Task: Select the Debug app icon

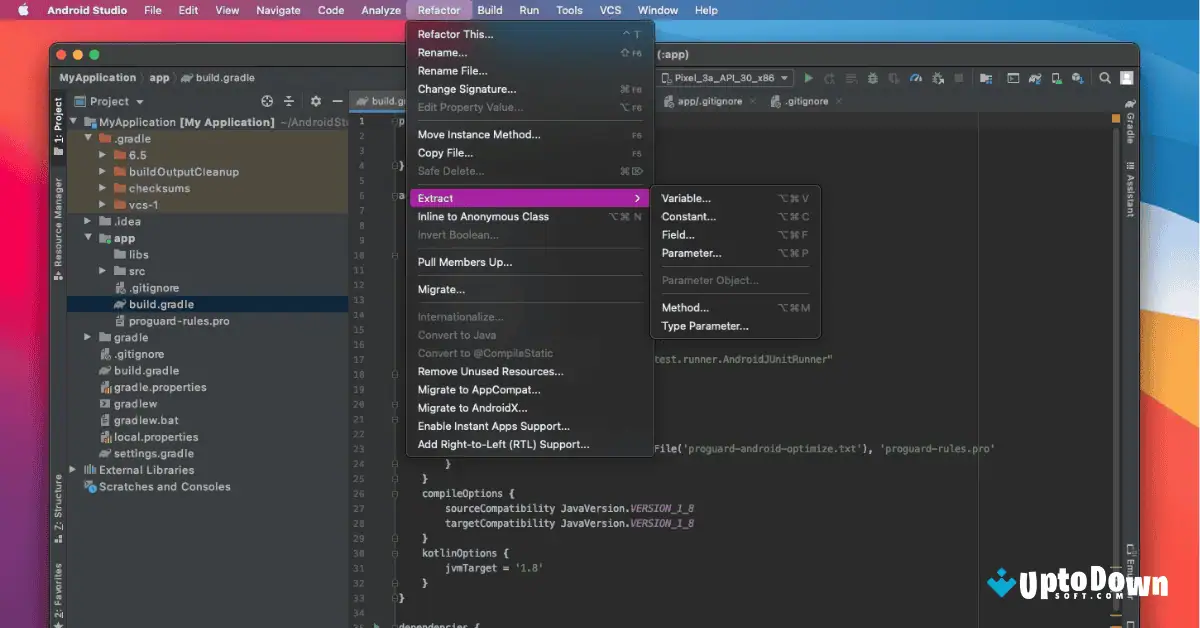Action: pyautogui.click(x=872, y=77)
